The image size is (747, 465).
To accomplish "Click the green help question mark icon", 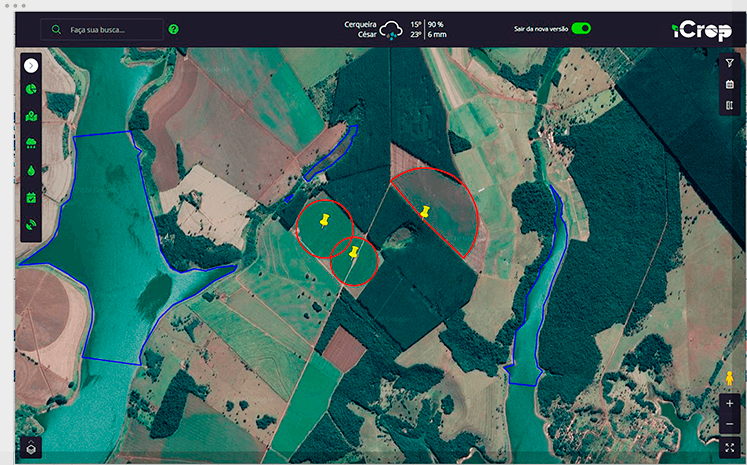I will 174,30.
